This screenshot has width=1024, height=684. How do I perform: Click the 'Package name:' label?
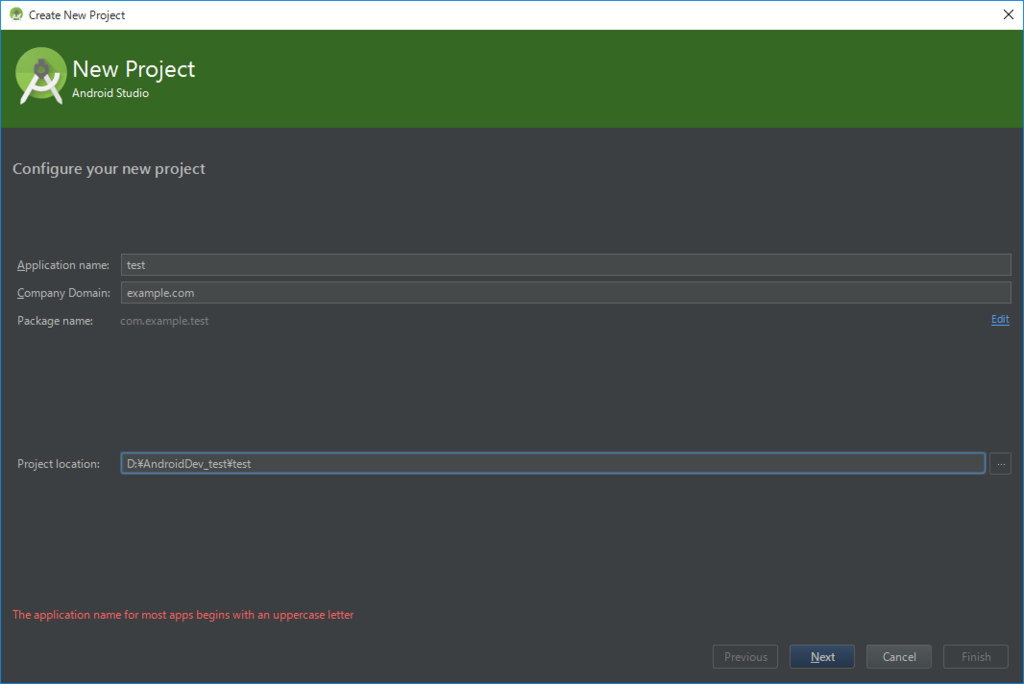pos(55,321)
